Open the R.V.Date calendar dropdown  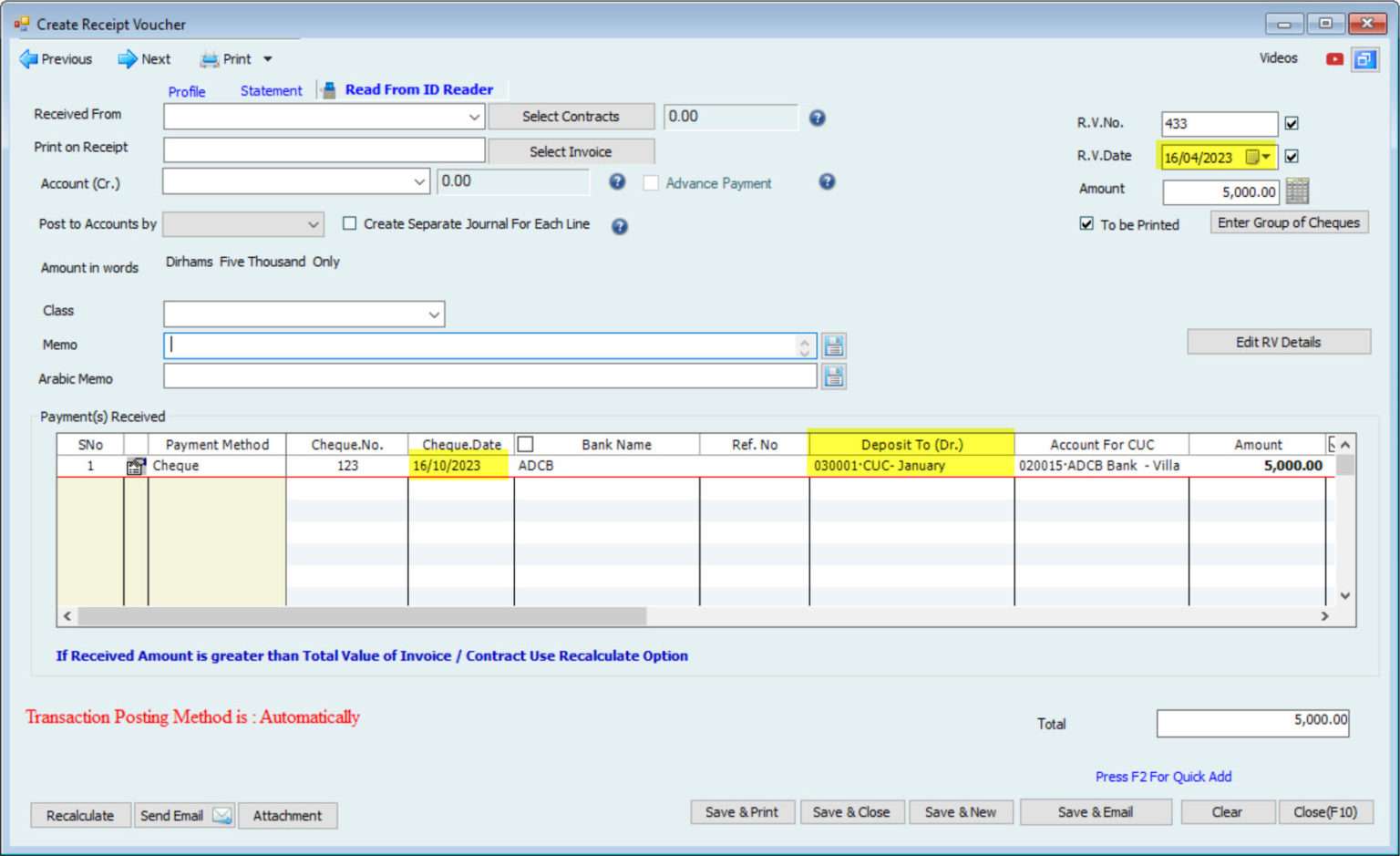(1266, 157)
